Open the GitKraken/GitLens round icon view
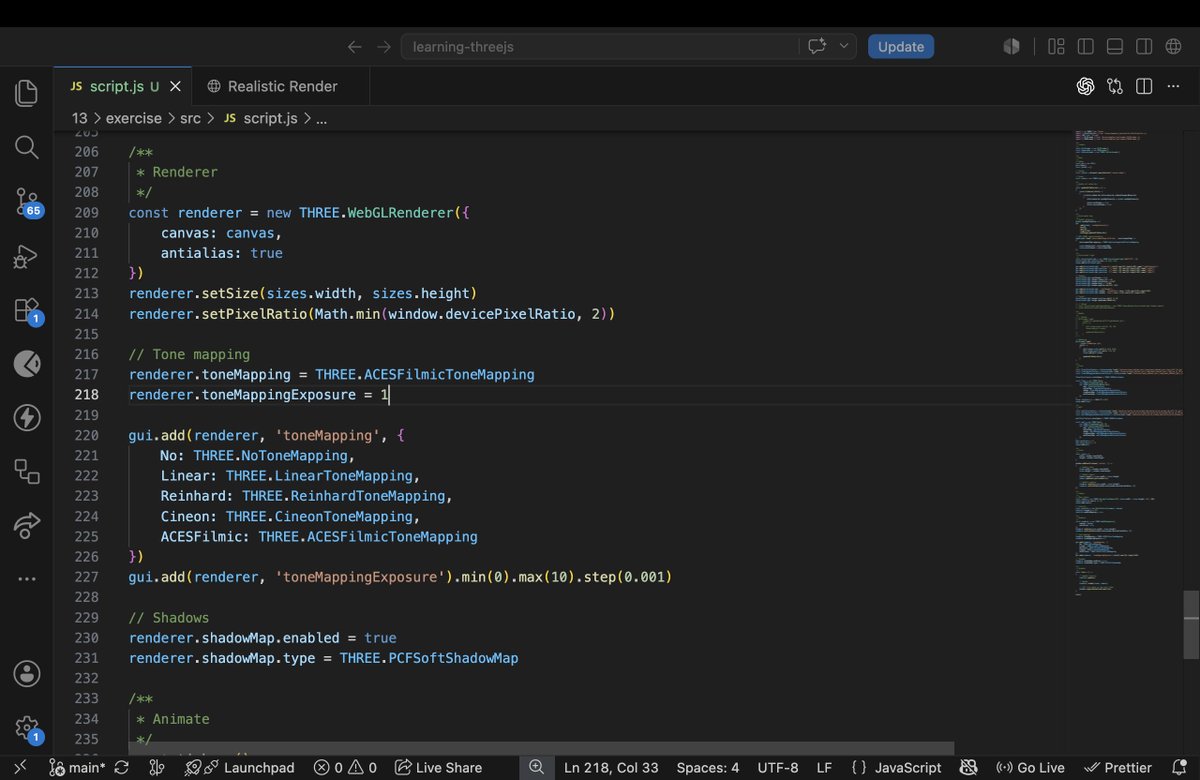The width and height of the screenshot is (1200, 780). tap(27, 364)
